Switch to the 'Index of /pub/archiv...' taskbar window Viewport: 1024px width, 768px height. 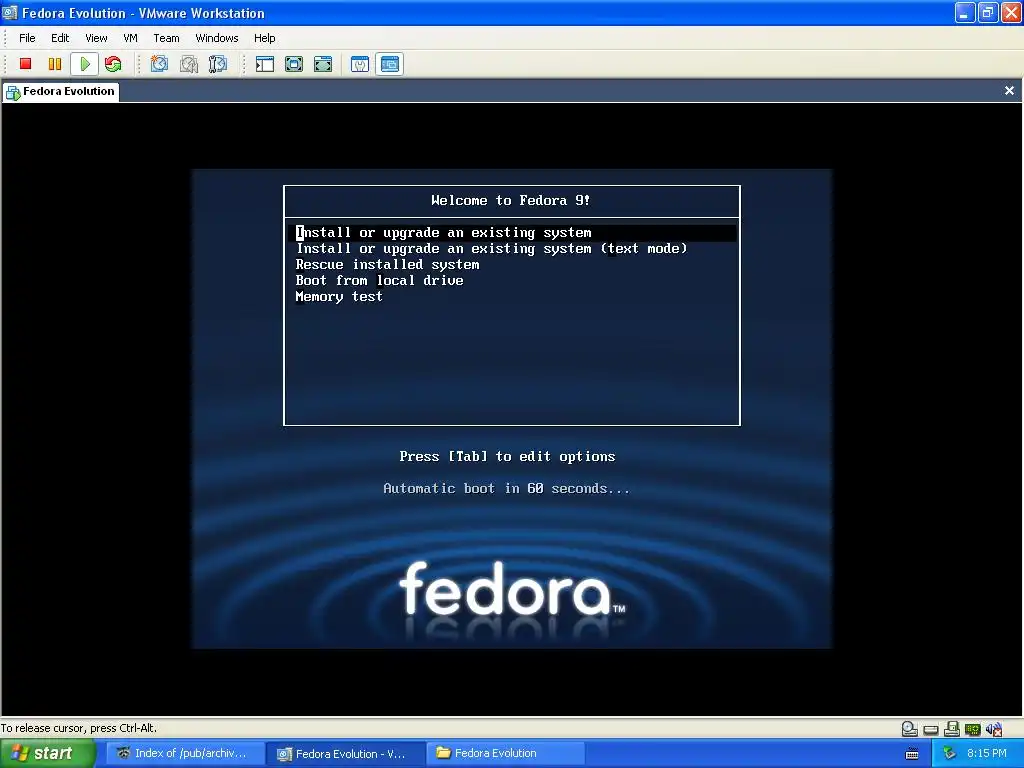pyautogui.click(x=183, y=754)
